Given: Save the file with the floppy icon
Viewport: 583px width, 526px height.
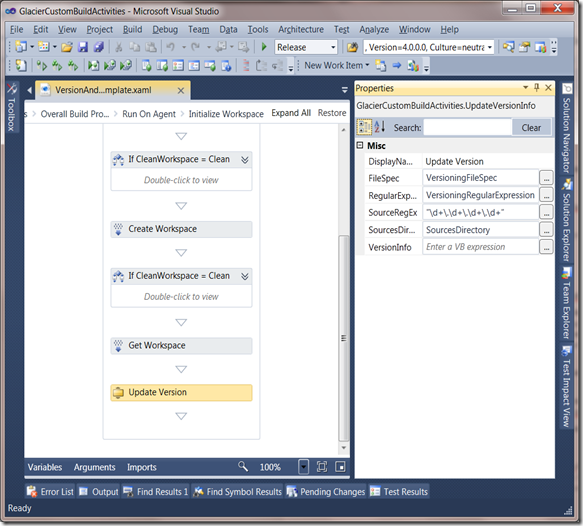Looking at the screenshot, I should pyautogui.click(x=83, y=47).
